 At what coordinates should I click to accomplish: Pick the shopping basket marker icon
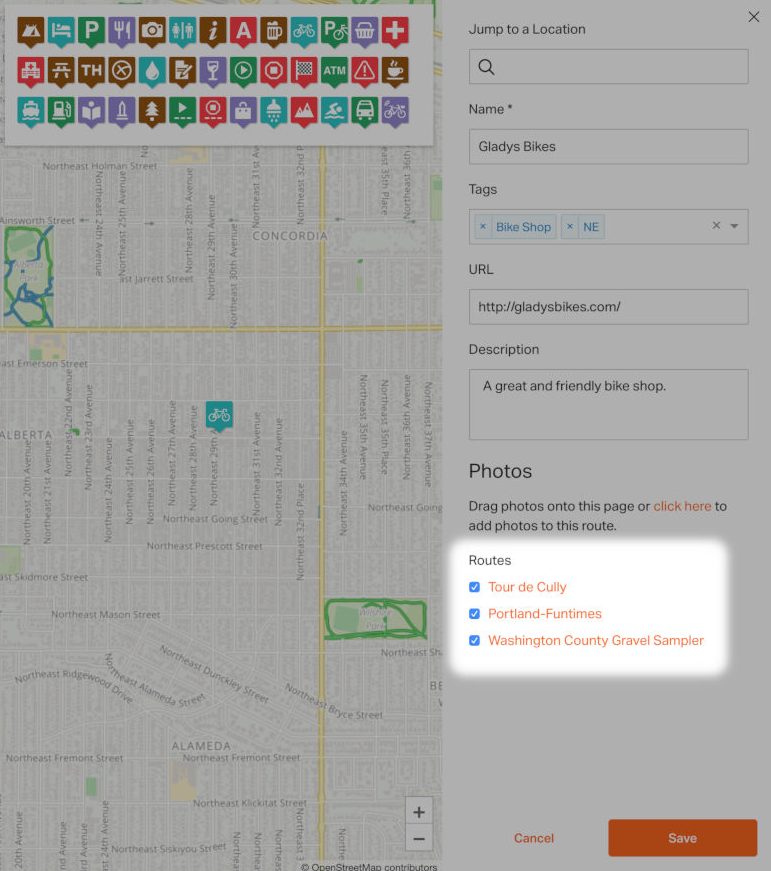click(x=364, y=31)
